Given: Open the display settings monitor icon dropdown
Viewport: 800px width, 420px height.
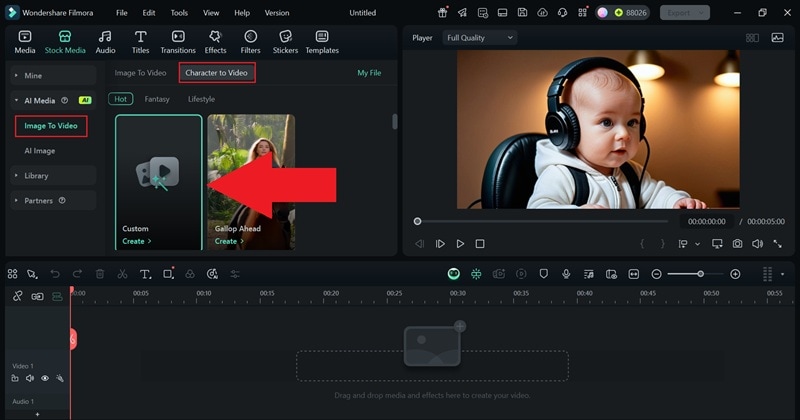Looking at the screenshot, I should pos(717,244).
